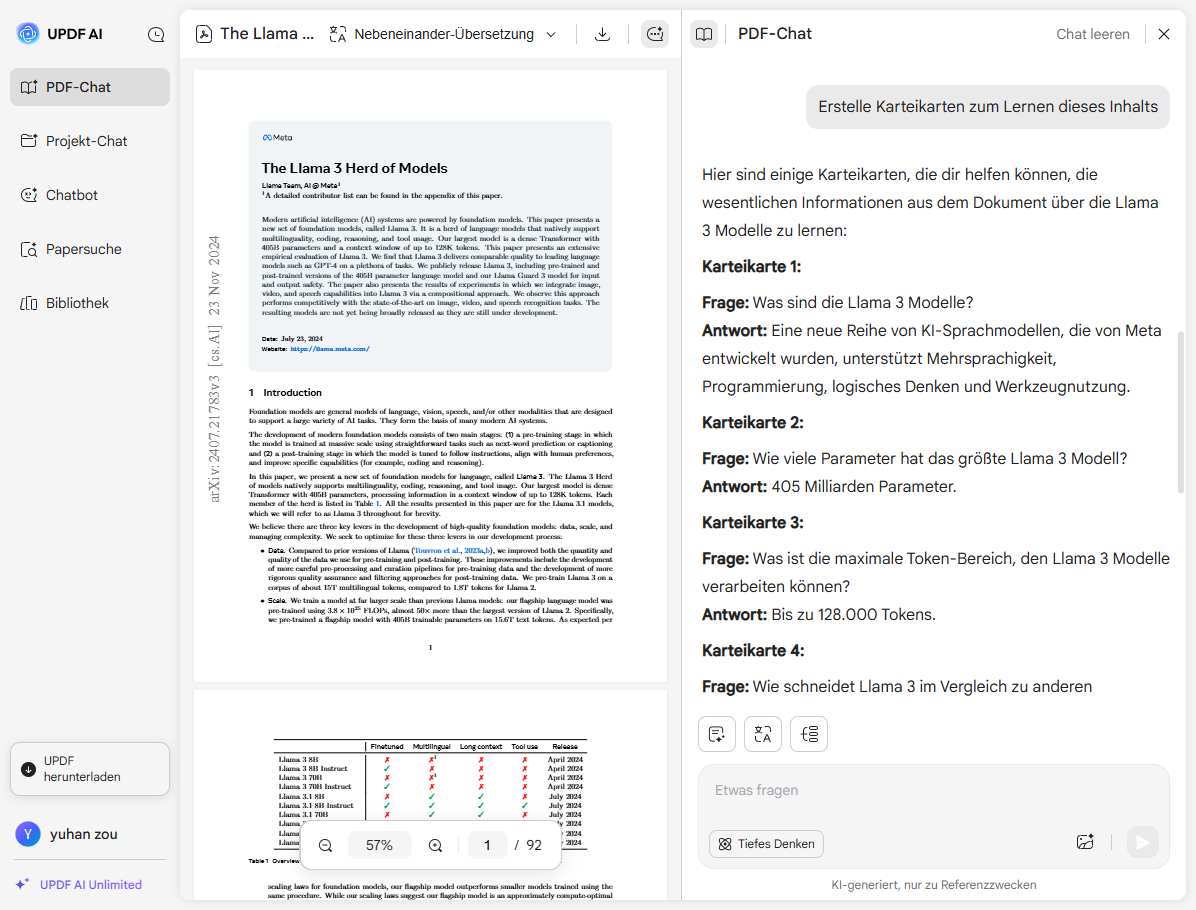Open Nebeneinander-Übersetzung dropdown
The image size is (1196, 910).
click(x=443, y=34)
